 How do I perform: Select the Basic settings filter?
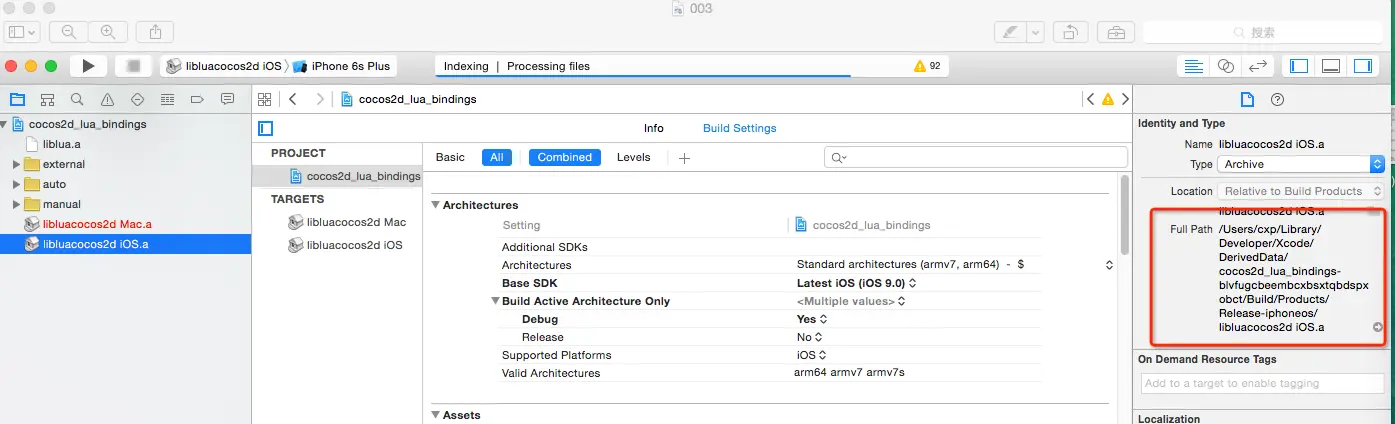(450, 157)
